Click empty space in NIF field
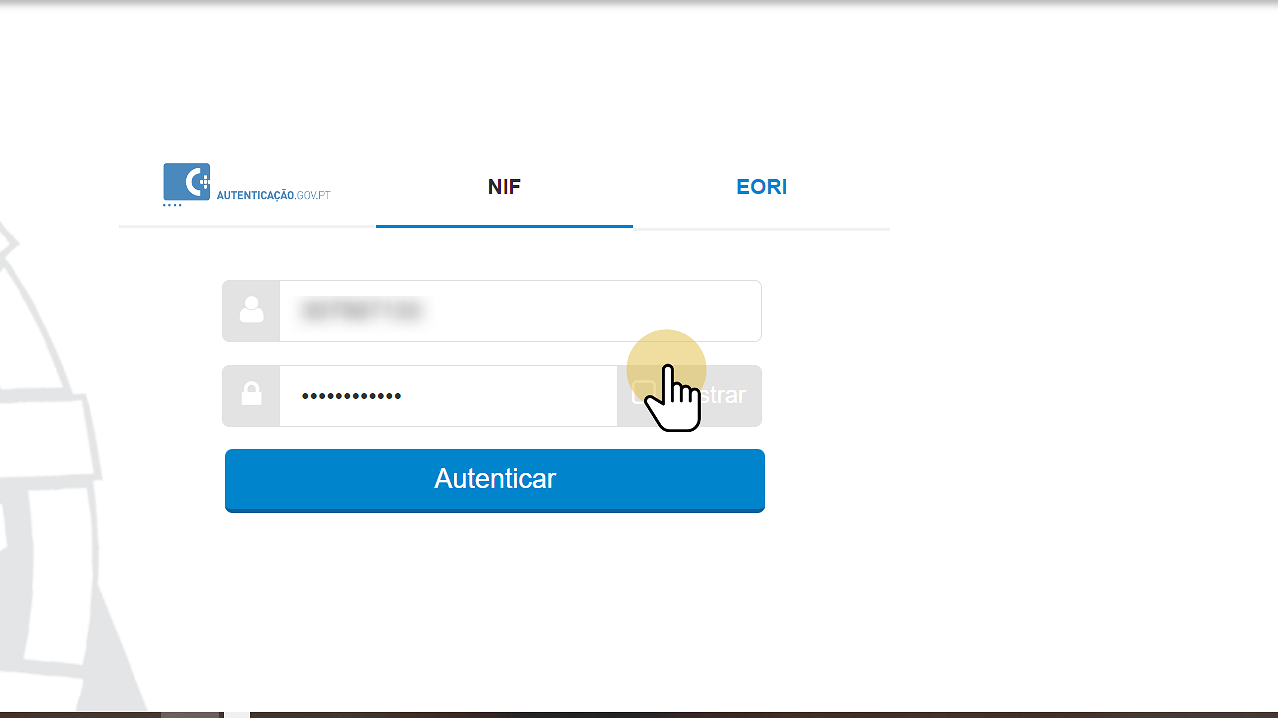The height and width of the screenshot is (718, 1278). pos(600,311)
